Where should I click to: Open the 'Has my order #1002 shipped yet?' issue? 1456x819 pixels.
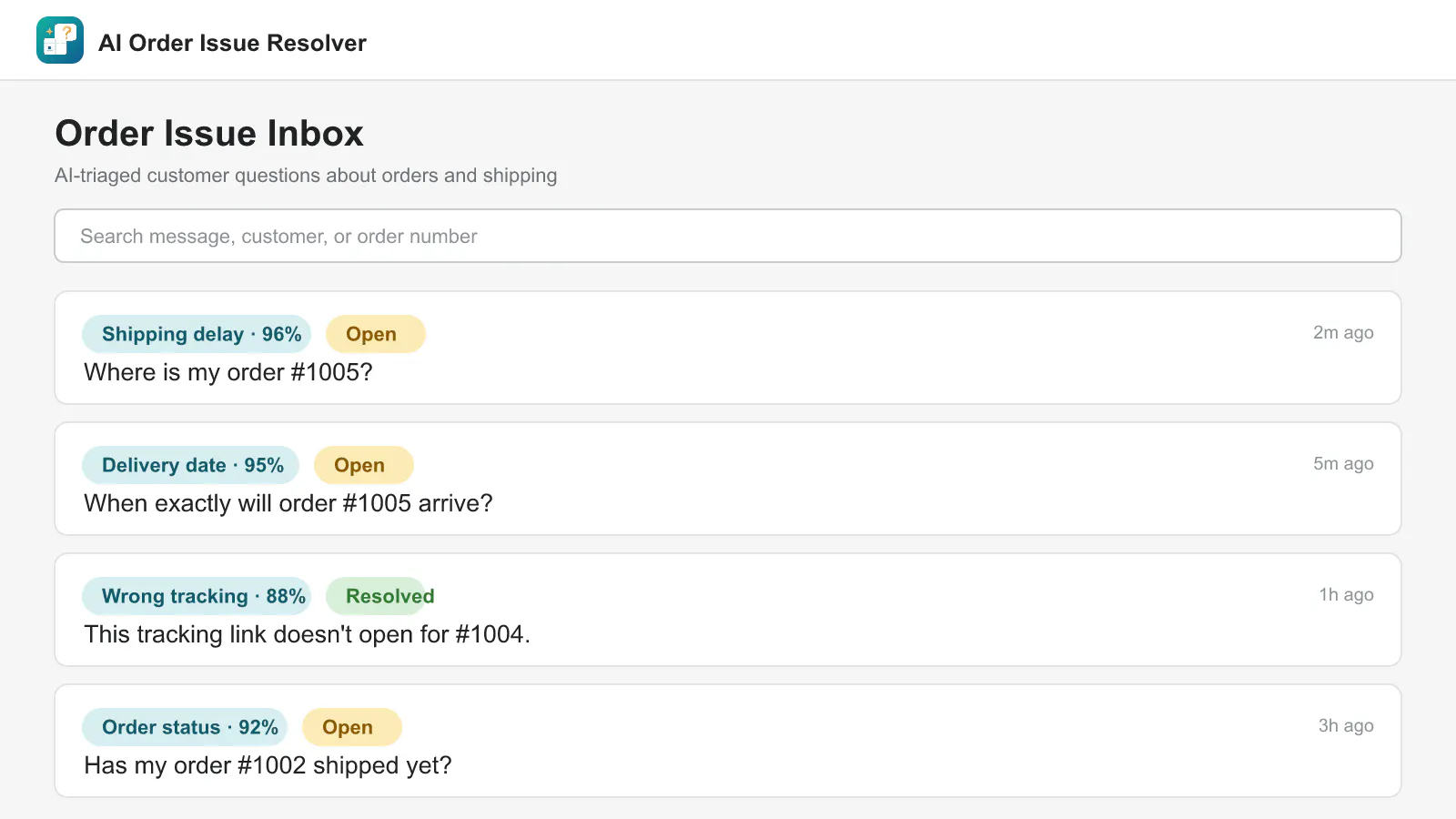click(728, 741)
